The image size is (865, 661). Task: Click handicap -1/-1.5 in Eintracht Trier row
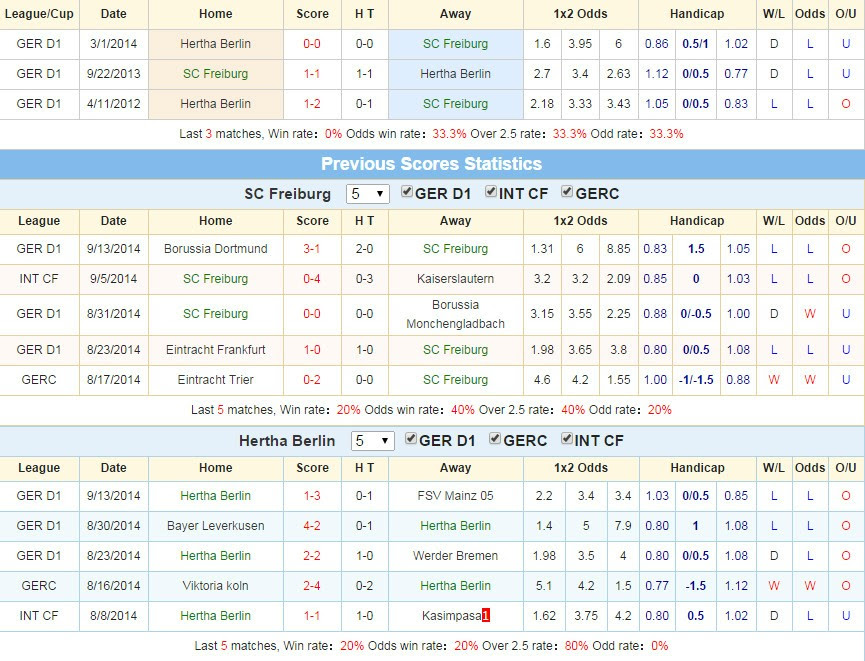click(696, 380)
